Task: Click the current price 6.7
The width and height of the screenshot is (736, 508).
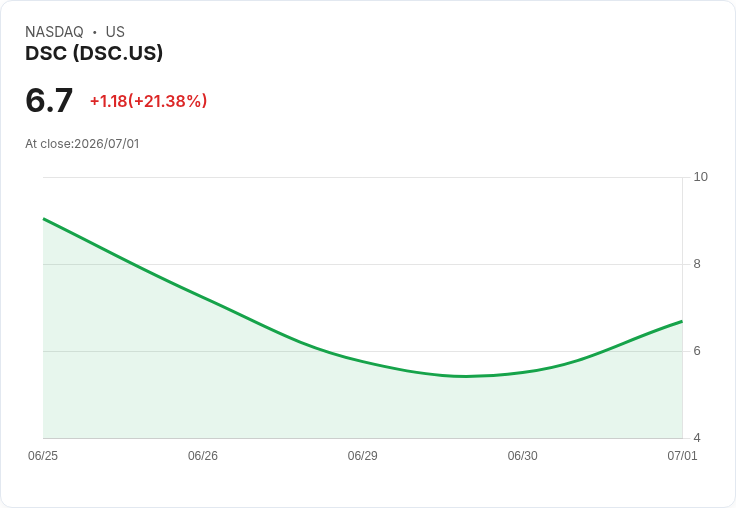Action: coord(49,100)
